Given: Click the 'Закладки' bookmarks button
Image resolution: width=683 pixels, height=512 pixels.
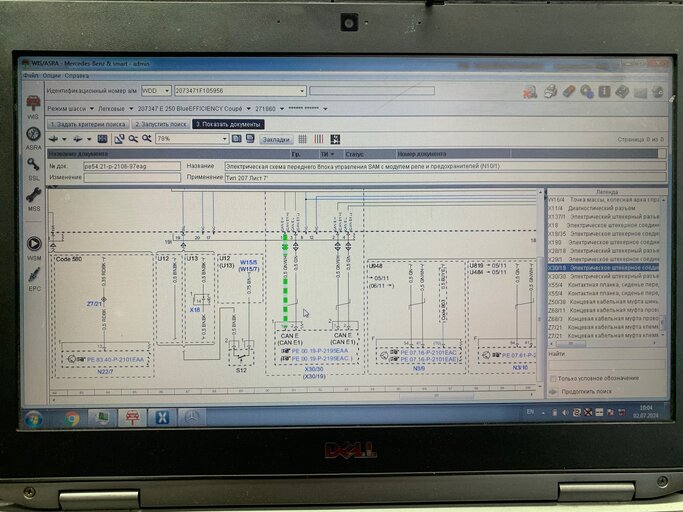Looking at the screenshot, I should [x=276, y=139].
